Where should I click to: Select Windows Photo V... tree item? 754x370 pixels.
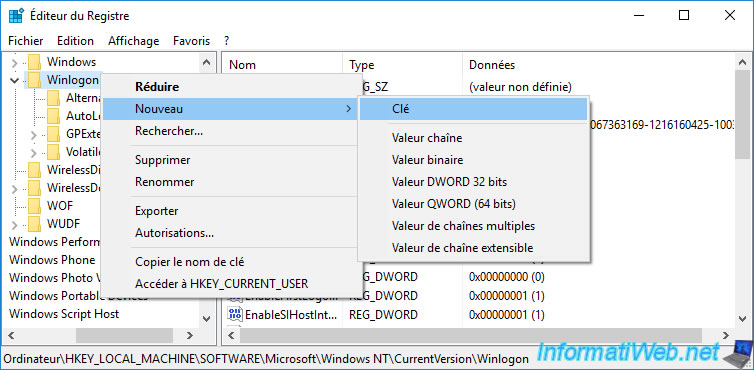[54, 278]
